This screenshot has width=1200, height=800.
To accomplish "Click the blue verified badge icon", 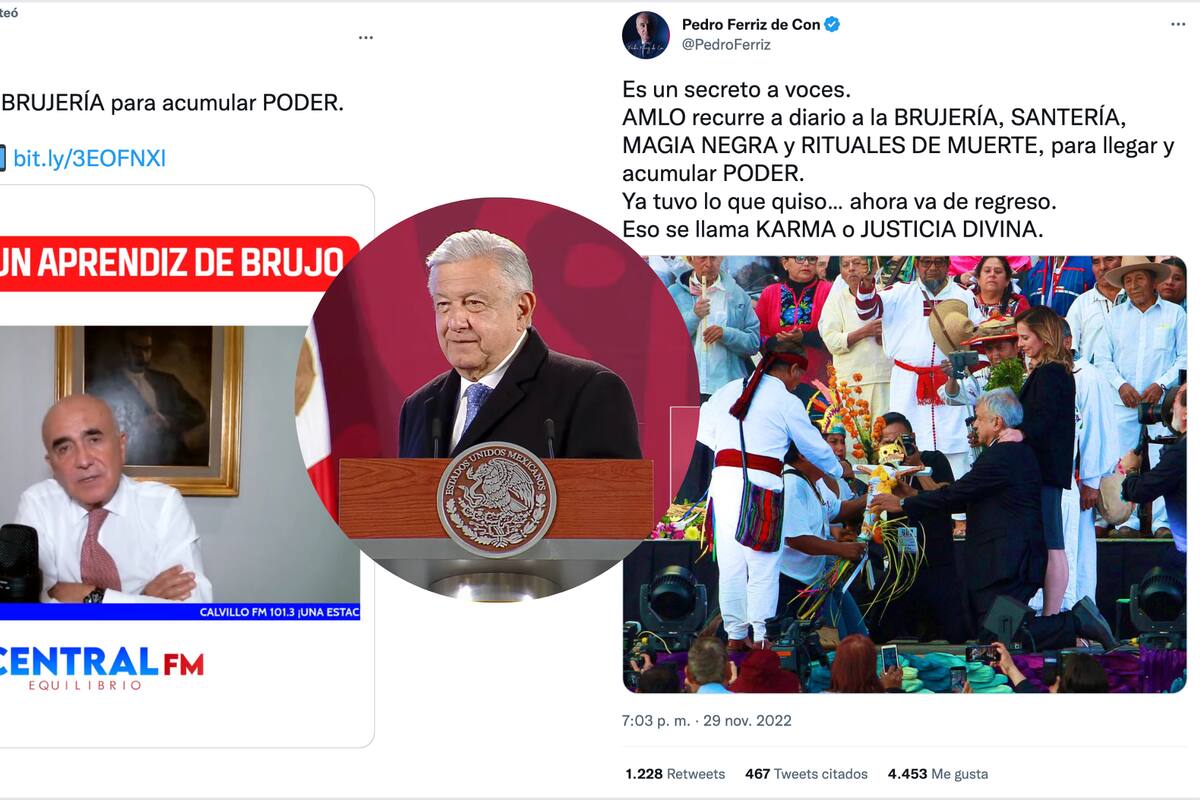I will [832, 24].
